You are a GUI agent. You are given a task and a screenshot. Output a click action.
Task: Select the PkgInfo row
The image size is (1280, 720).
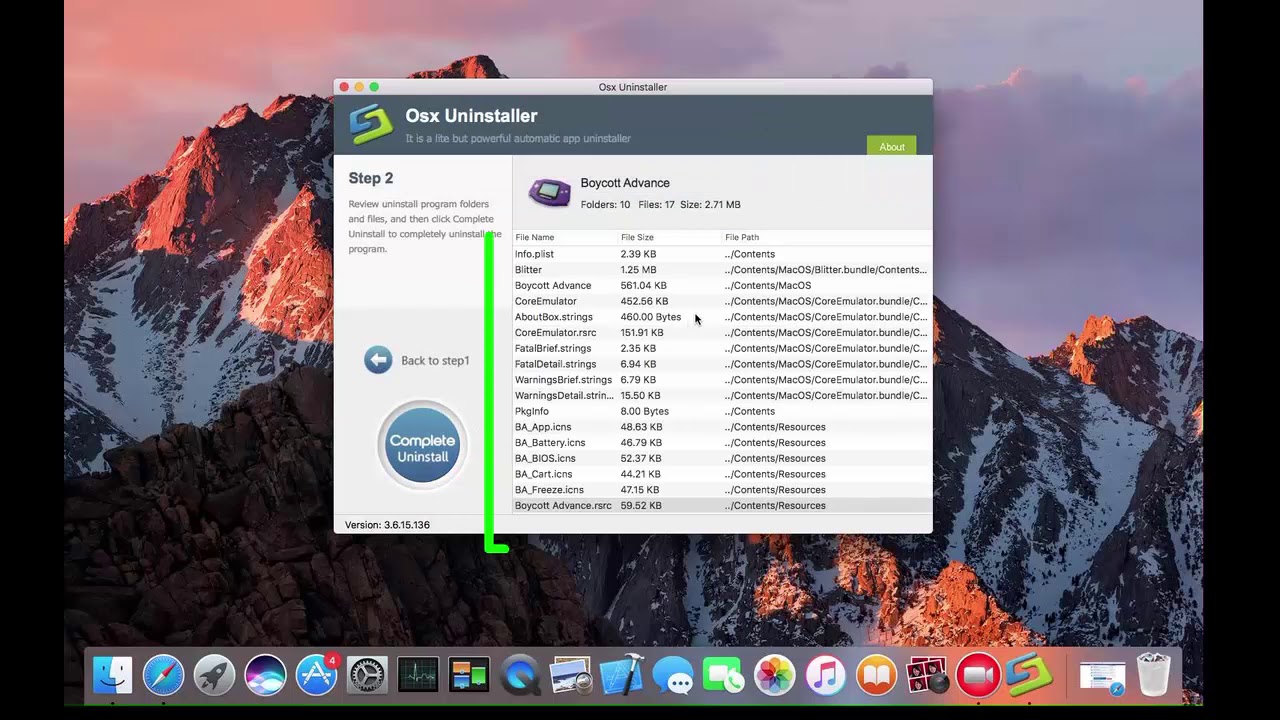(x=722, y=411)
